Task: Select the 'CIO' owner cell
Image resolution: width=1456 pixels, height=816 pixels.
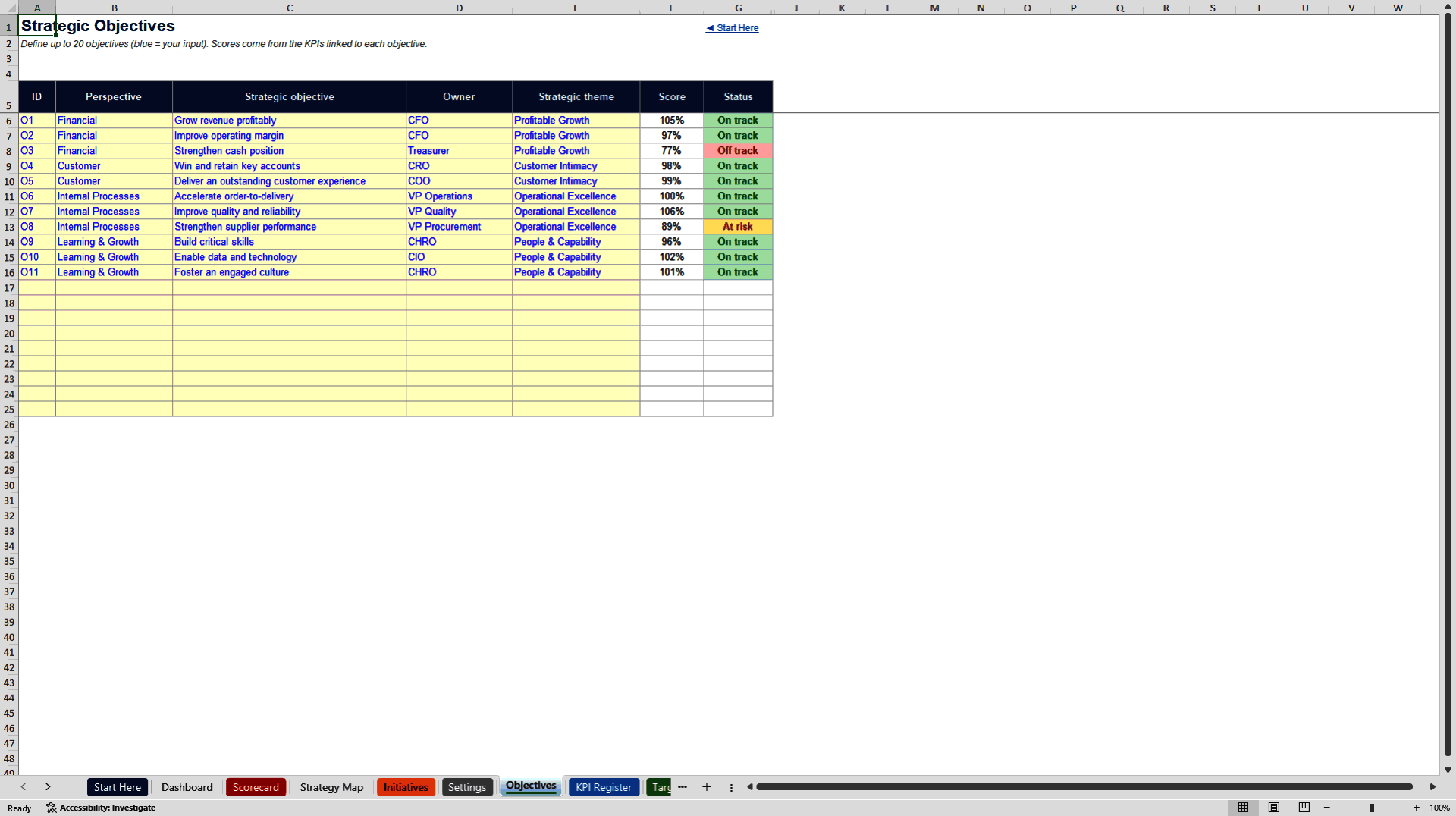Action: [459, 257]
